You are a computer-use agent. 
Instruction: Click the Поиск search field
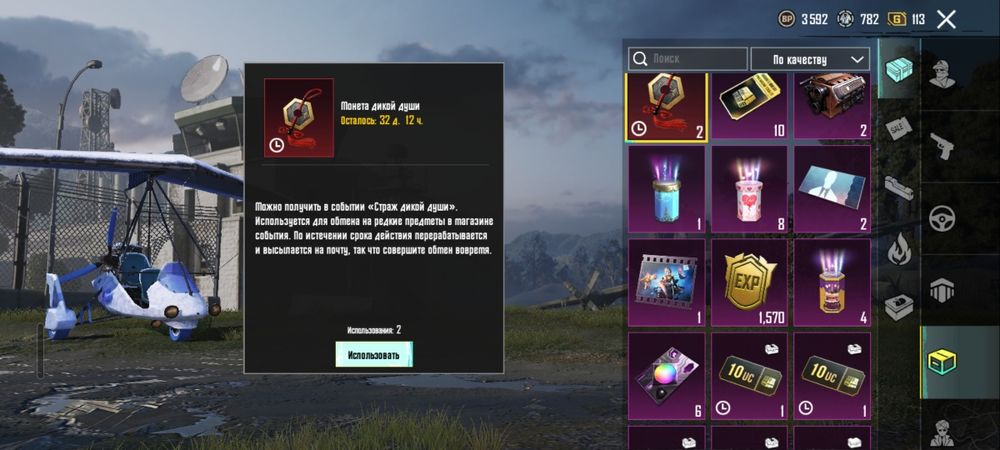click(x=688, y=59)
